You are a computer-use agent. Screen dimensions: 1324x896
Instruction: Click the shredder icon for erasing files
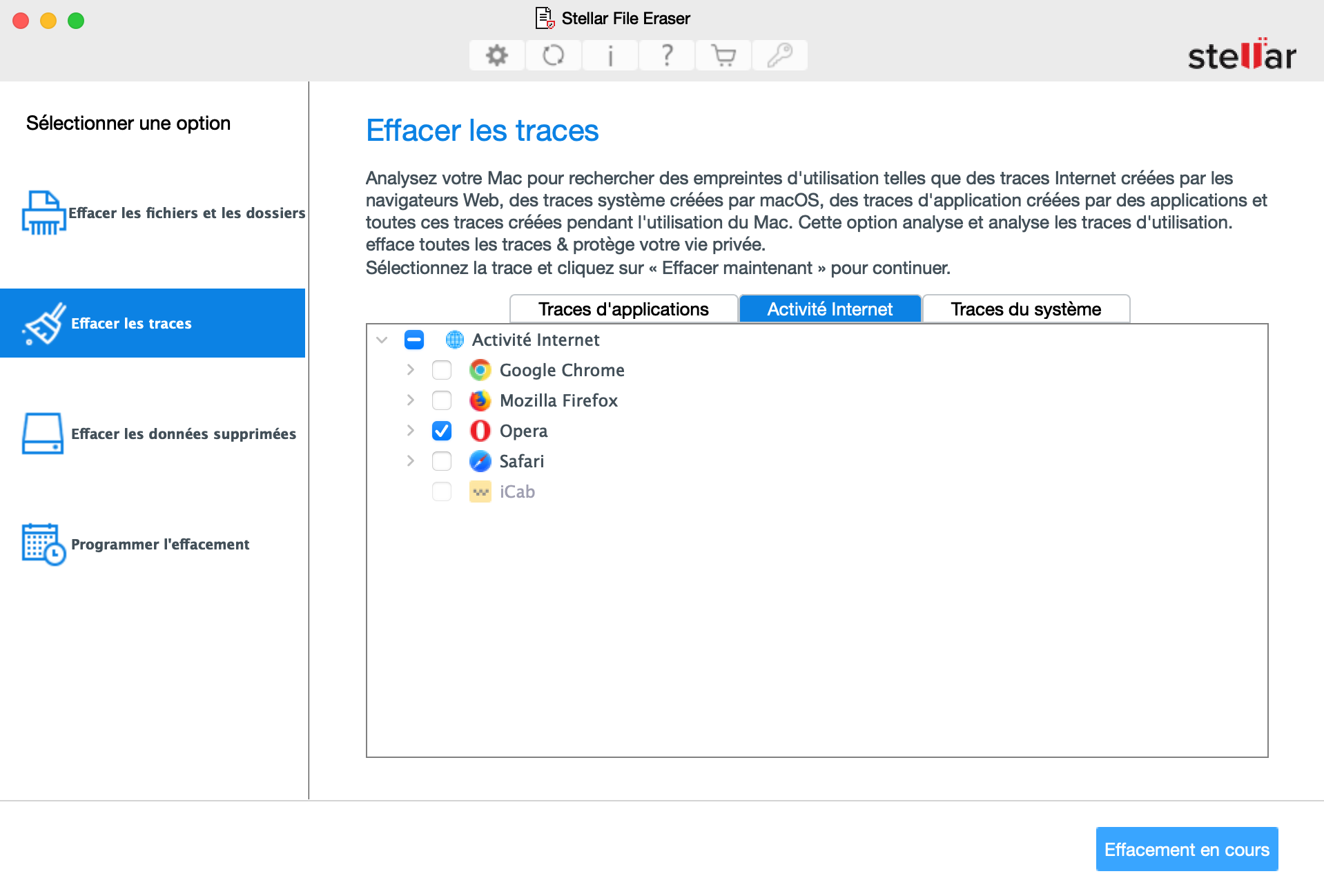(x=43, y=213)
